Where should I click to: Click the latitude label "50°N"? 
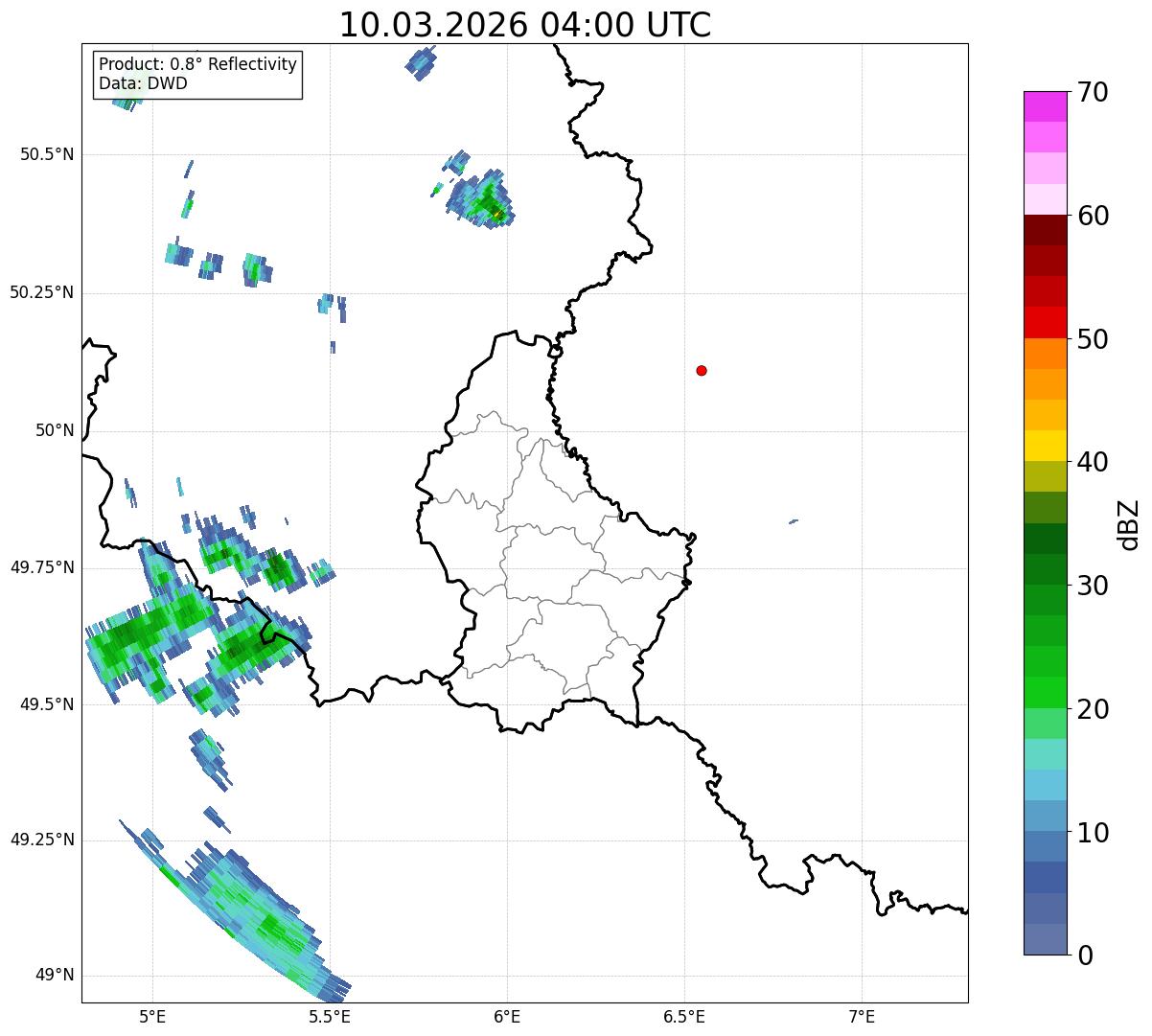coord(56,430)
